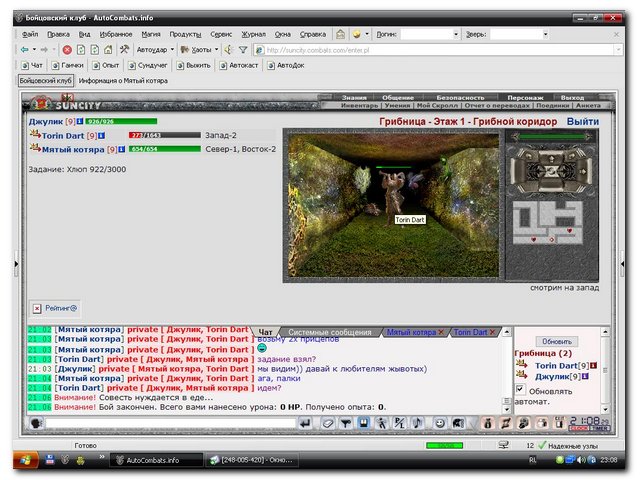Viewport: 640px width, 480px height.
Task: Click the Обновить button
Action: pos(557,341)
